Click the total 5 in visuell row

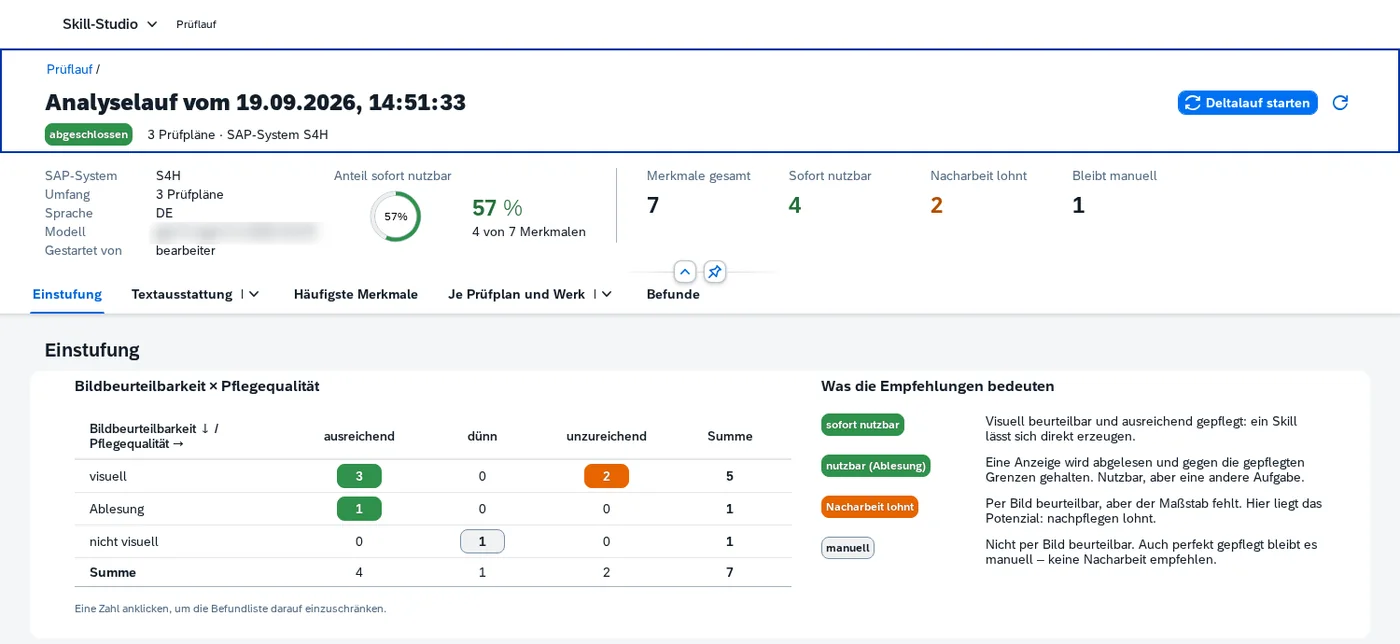pyautogui.click(x=730, y=476)
